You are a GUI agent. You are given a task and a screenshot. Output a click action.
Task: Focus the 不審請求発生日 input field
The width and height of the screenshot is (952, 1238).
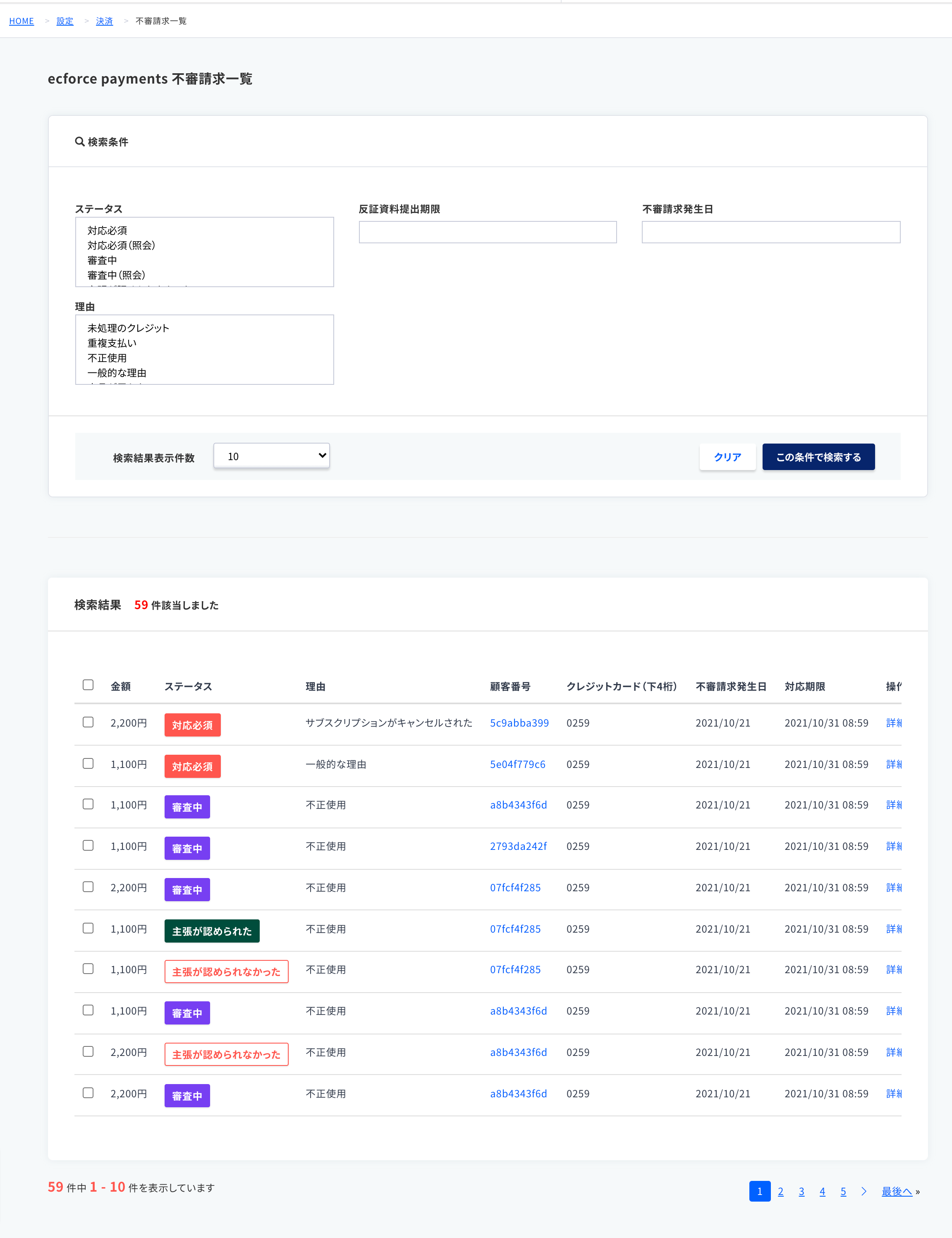pyautogui.click(x=771, y=232)
